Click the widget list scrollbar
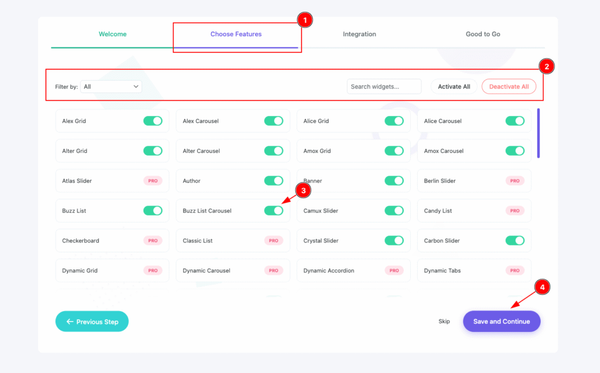 tap(538, 133)
